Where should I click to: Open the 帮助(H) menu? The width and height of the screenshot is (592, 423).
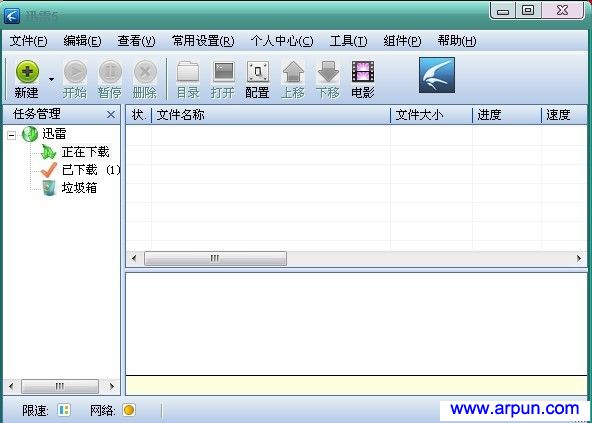coord(457,41)
